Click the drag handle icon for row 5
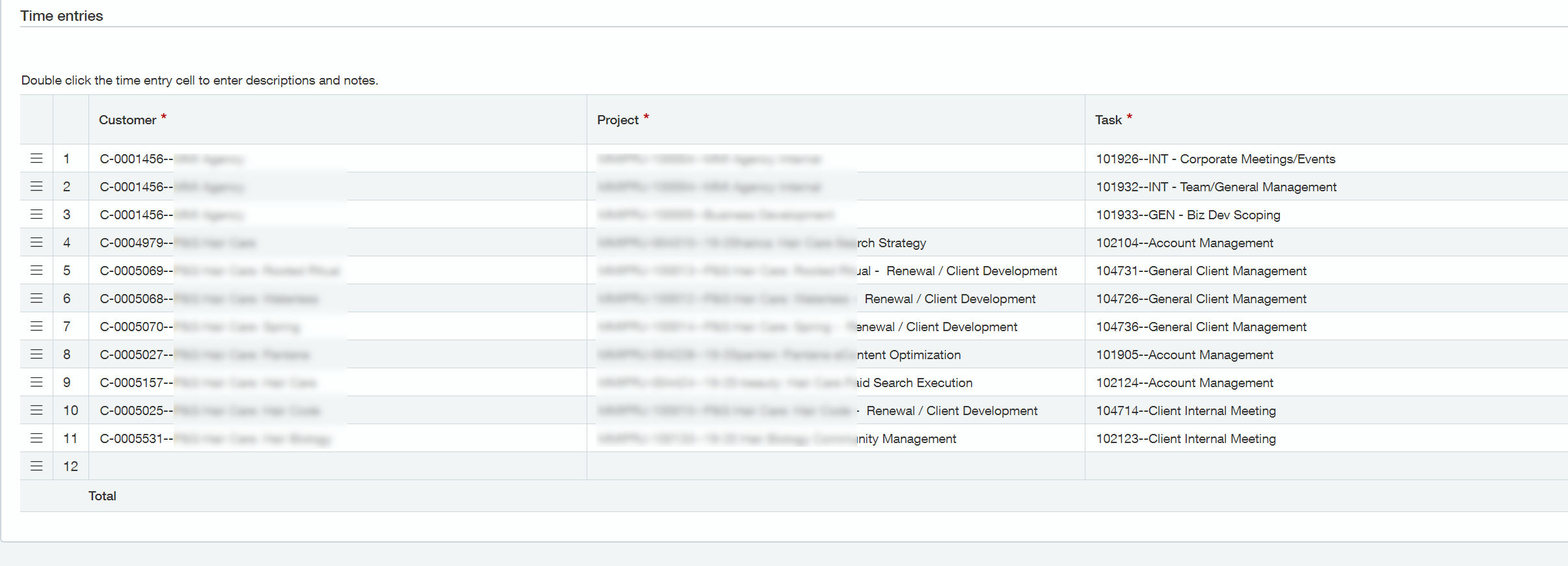 (36, 271)
